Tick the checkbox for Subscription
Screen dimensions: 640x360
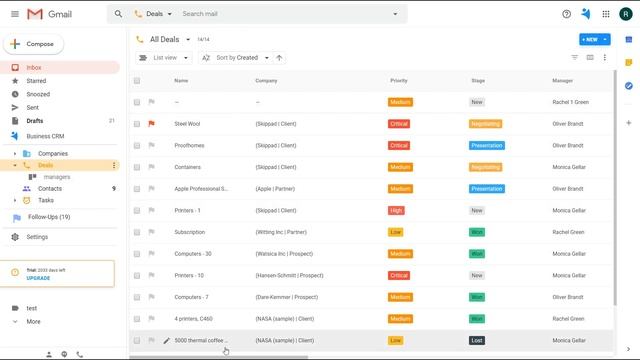pos(137,232)
